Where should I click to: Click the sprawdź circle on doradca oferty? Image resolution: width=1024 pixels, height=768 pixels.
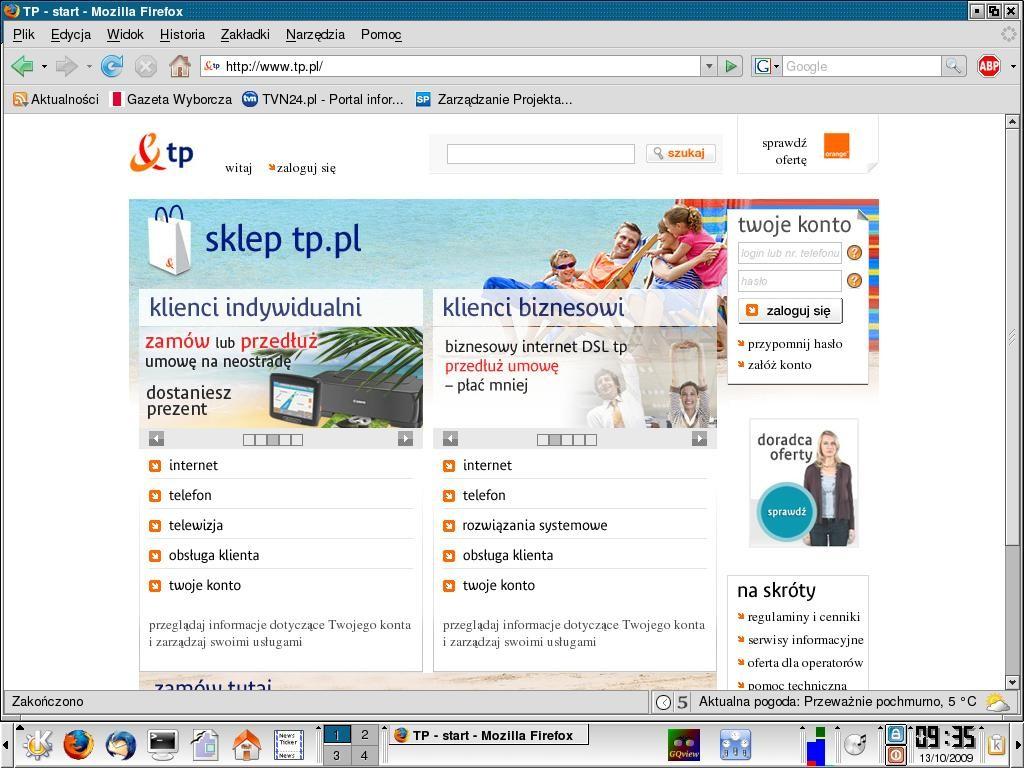tap(786, 512)
